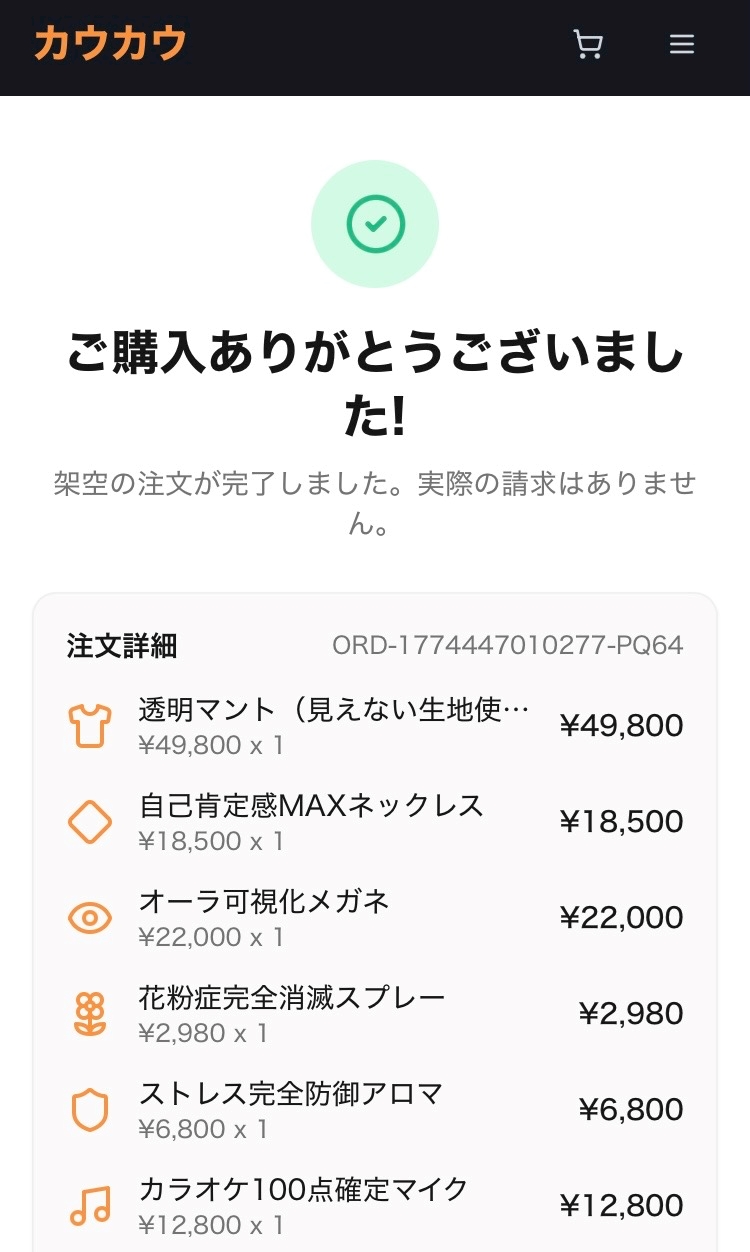Screen dimensions: 750x1252
Task: Click the 注文詳細 heading
Action: [x=122, y=645]
